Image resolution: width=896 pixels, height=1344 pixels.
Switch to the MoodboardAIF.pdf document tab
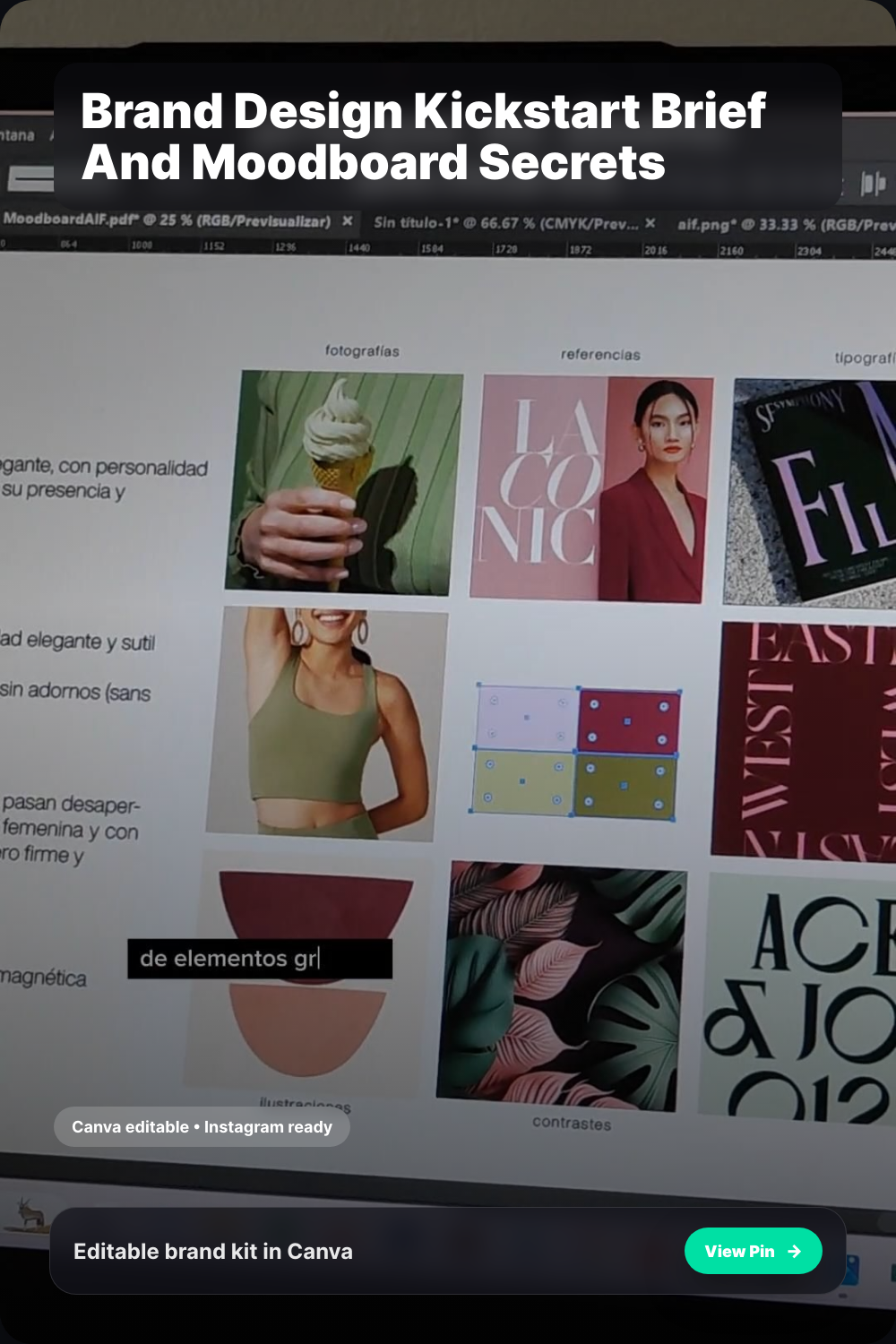pyautogui.click(x=167, y=220)
